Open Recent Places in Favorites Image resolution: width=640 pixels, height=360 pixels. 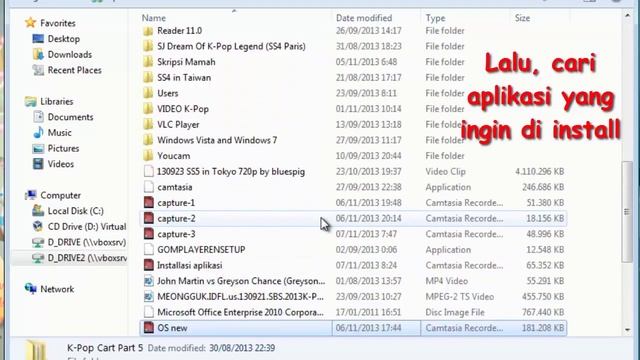coord(74,70)
